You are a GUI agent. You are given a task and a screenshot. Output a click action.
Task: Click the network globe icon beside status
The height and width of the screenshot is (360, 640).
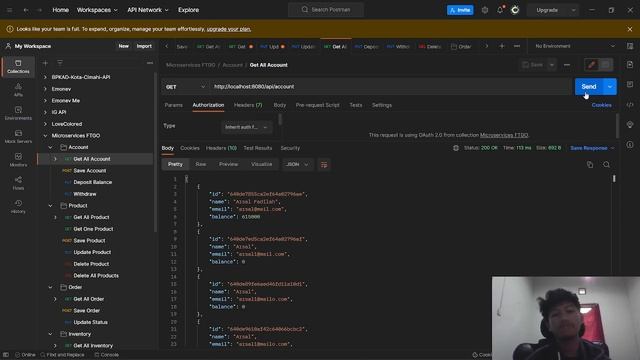(x=456, y=148)
